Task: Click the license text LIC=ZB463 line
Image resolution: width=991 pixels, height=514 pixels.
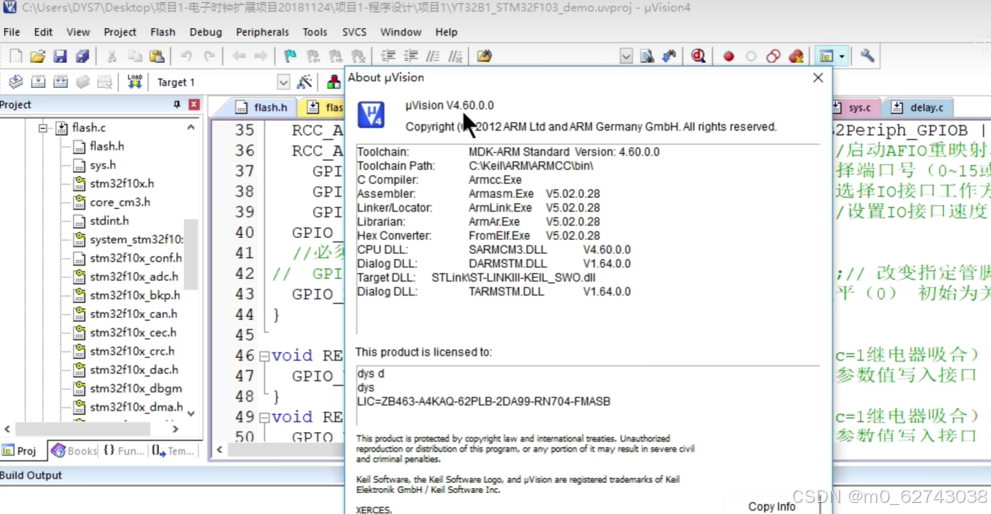Action: pyautogui.click(x=483, y=401)
